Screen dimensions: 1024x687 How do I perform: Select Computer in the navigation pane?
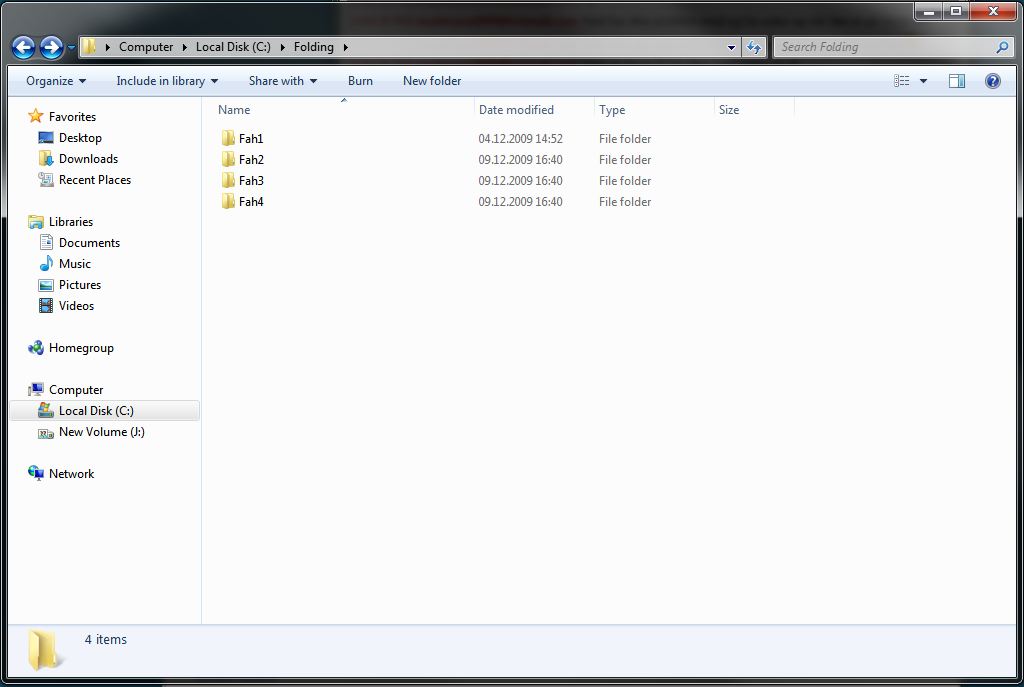(76, 389)
